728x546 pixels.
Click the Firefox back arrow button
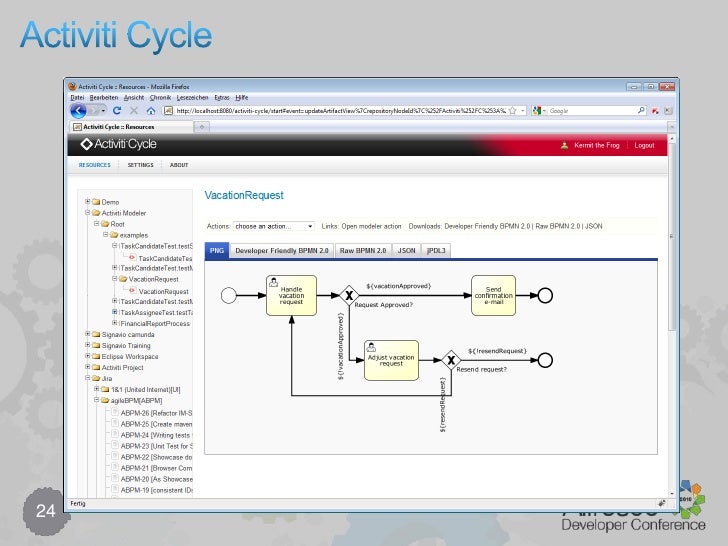pyautogui.click(x=78, y=110)
